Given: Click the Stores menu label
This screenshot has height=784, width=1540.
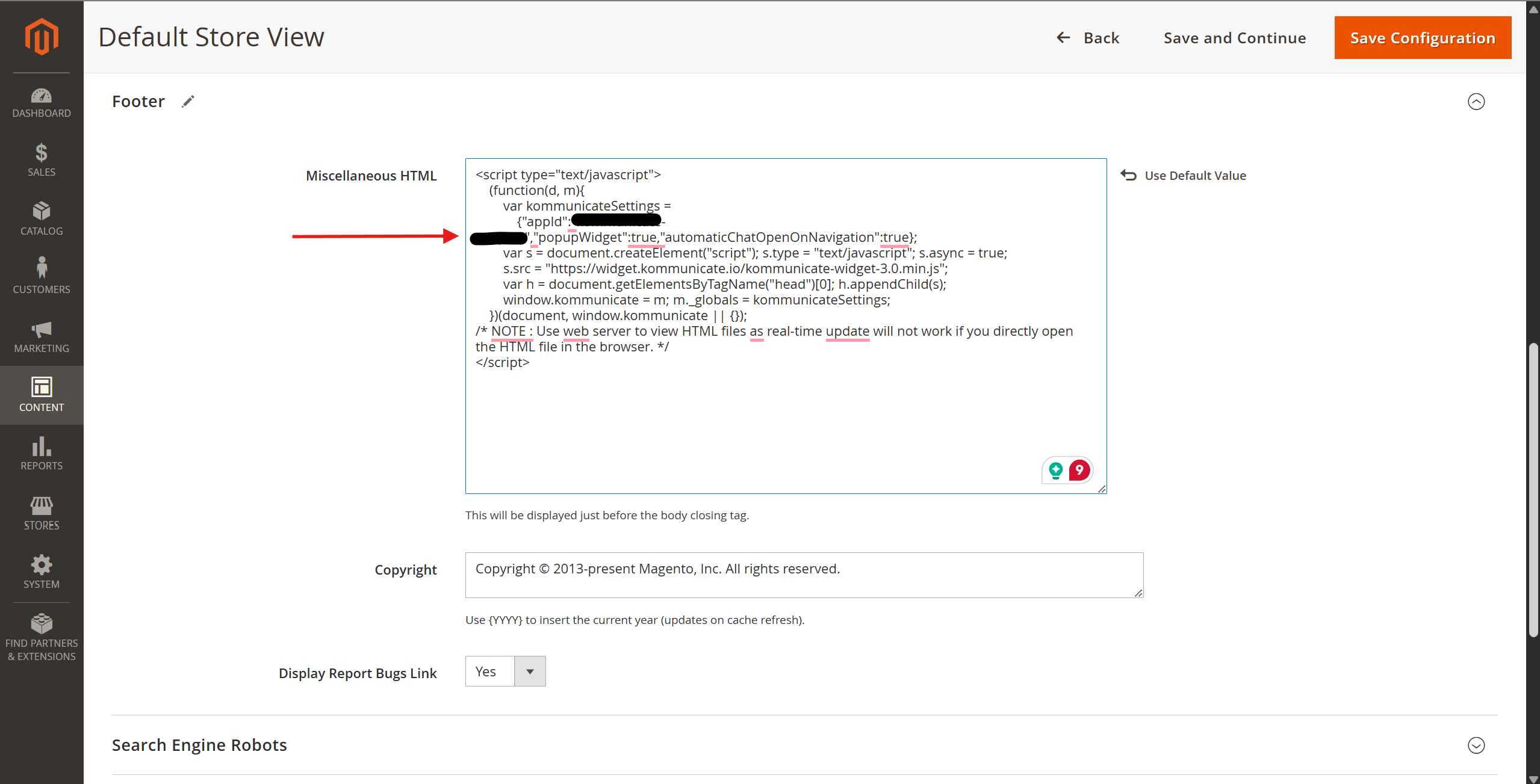Looking at the screenshot, I should click(x=42, y=525).
